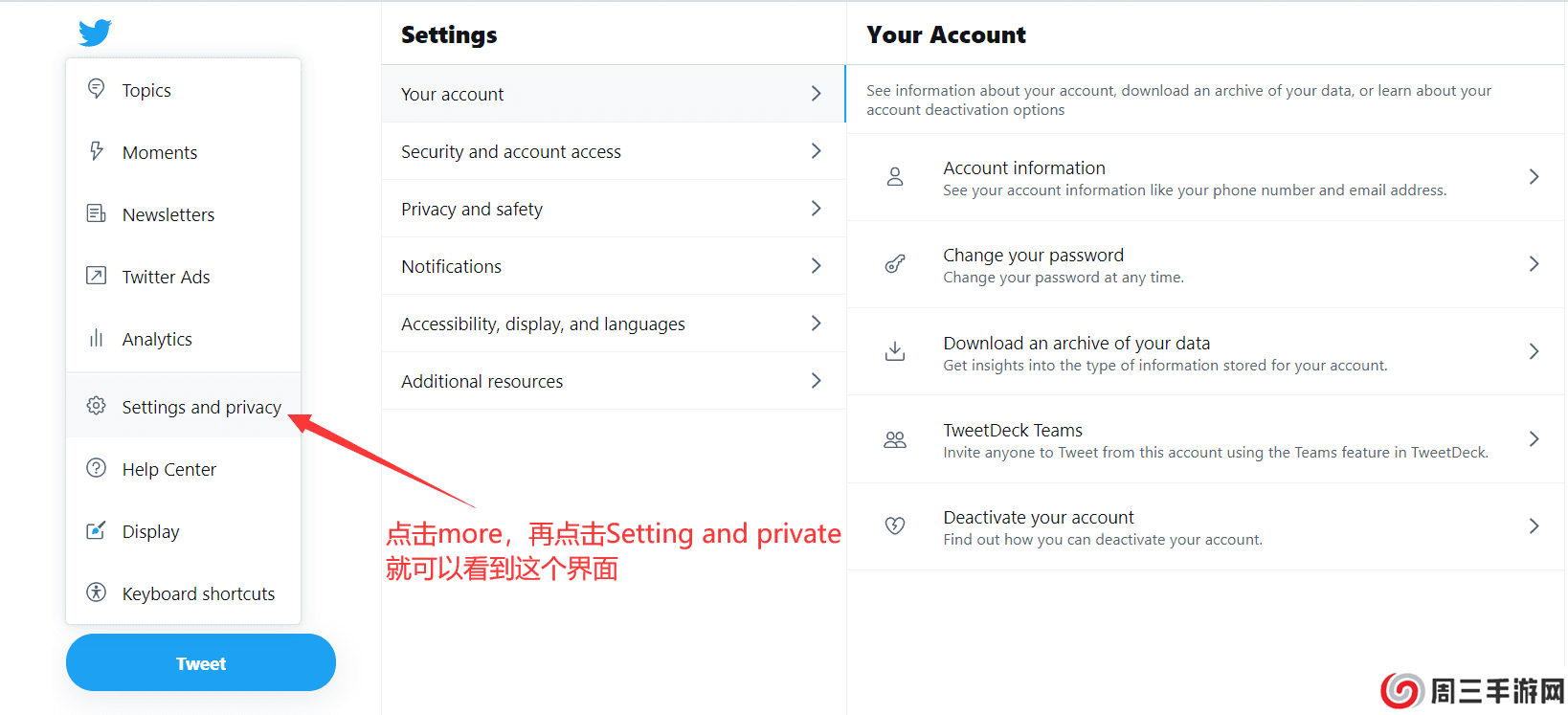Screen dimensions: 1568x715
Task: Click the Tweet button
Action: [200, 662]
